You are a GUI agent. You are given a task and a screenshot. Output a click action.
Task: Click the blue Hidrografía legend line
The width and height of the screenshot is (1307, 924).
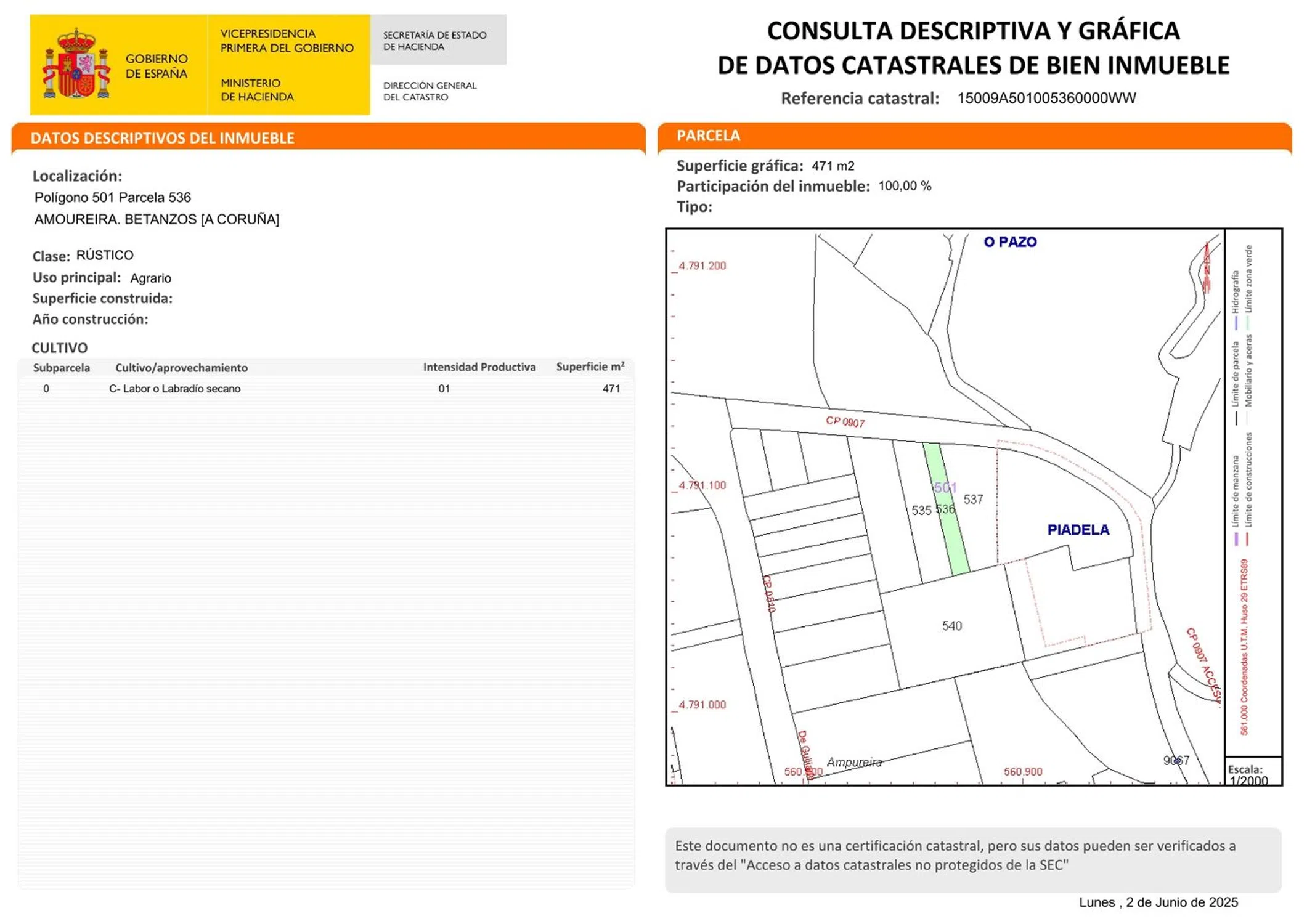tap(1236, 322)
